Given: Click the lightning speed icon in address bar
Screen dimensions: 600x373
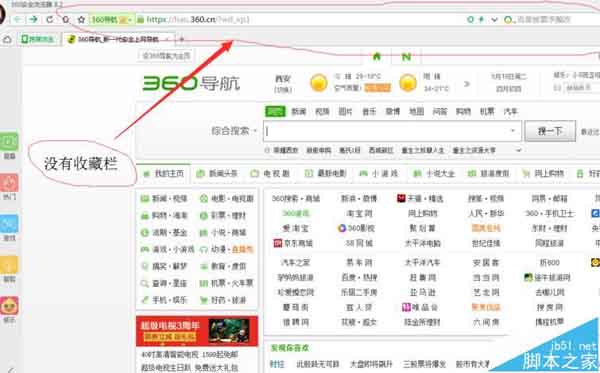Looking at the screenshot, I should [481, 19].
